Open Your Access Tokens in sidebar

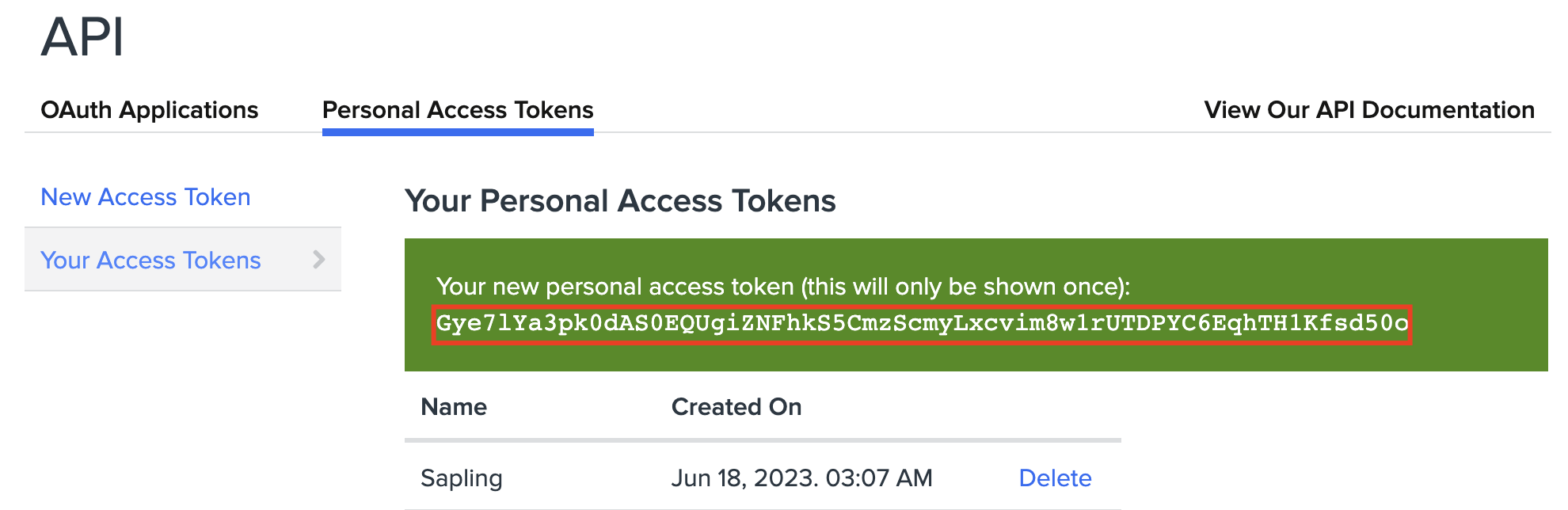click(150, 261)
